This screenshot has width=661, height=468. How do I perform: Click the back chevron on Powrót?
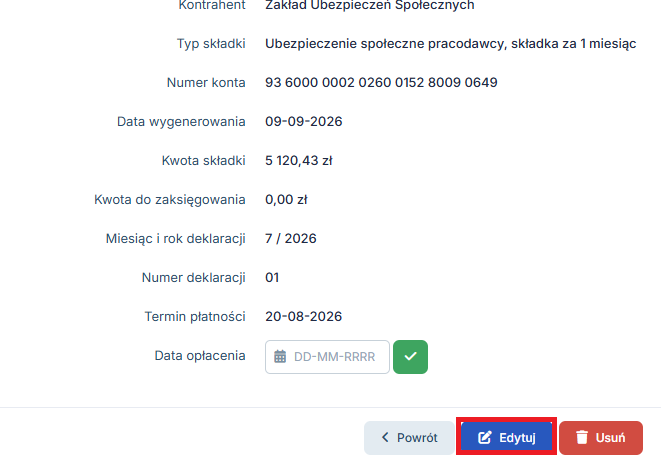tap(385, 437)
